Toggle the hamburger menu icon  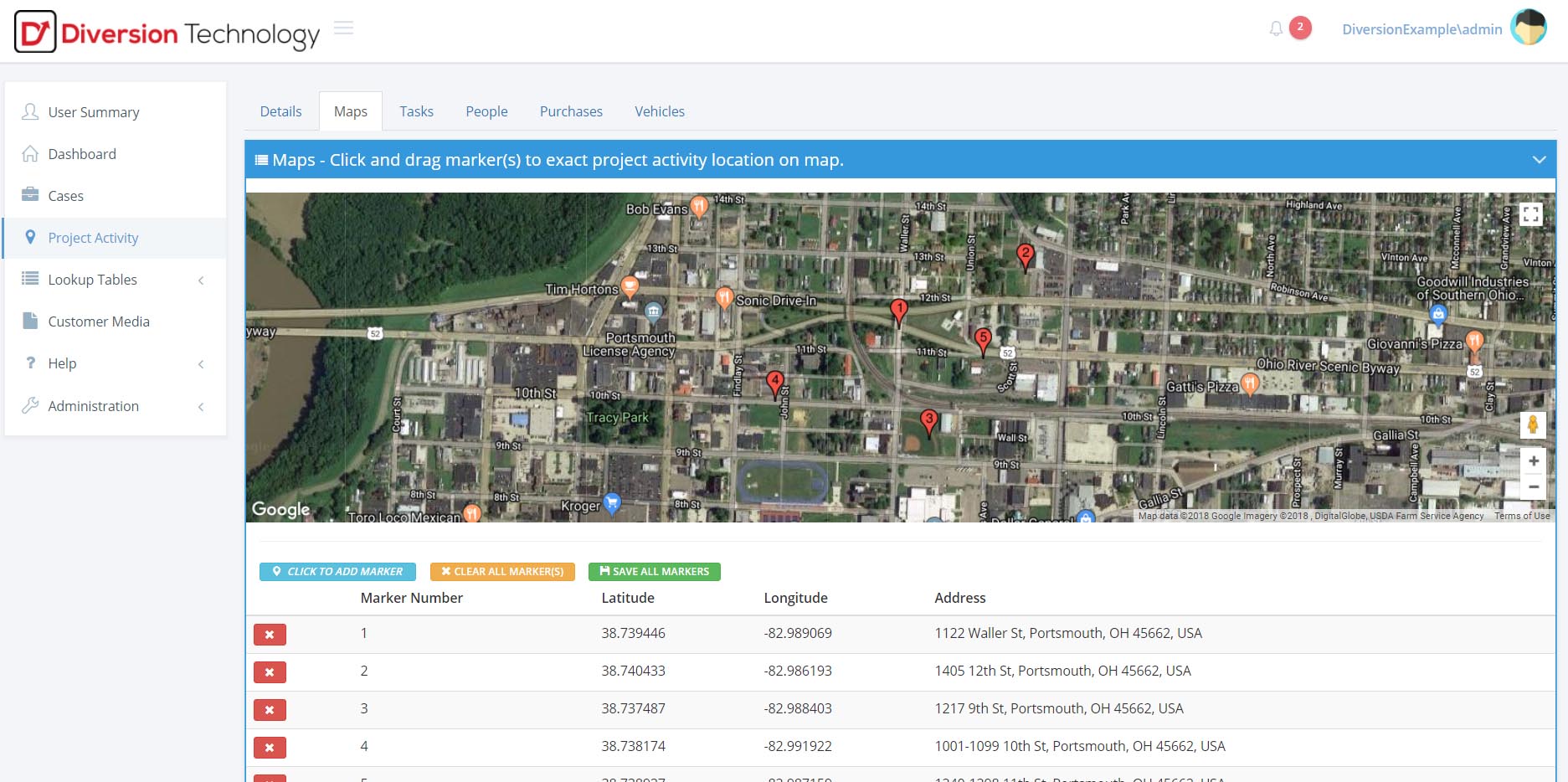click(x=343, y=28)
